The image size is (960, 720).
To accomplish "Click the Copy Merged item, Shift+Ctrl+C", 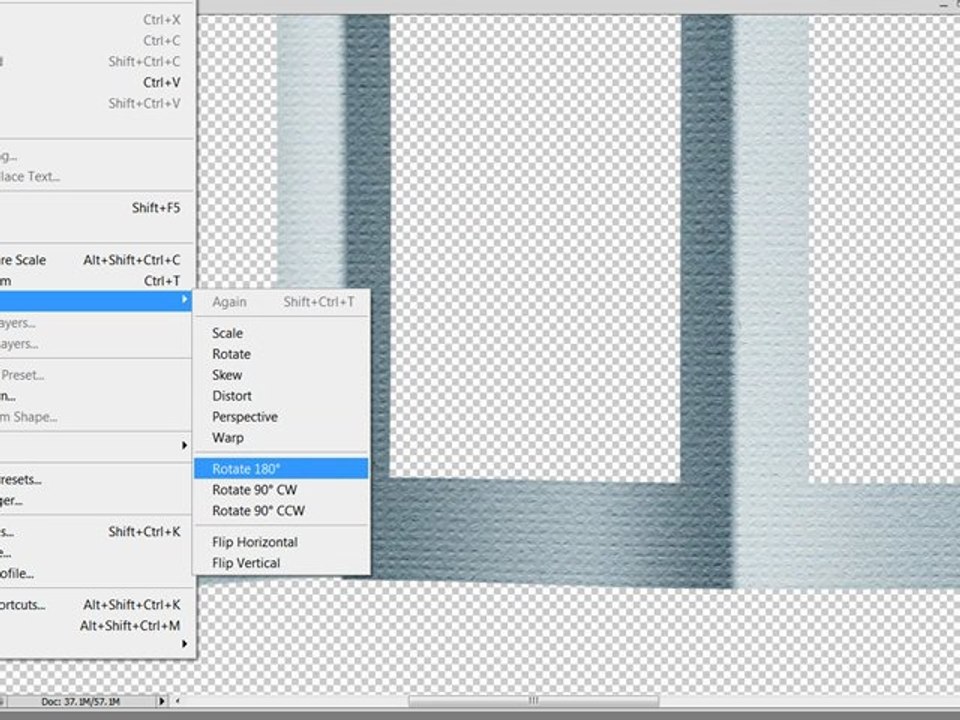I will tap(96, 61).
